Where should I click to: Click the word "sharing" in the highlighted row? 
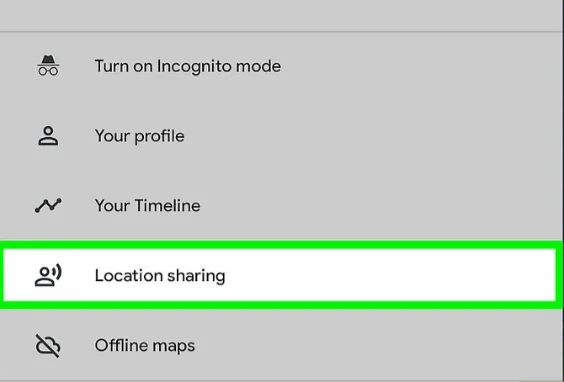click(x=196, y=276)
